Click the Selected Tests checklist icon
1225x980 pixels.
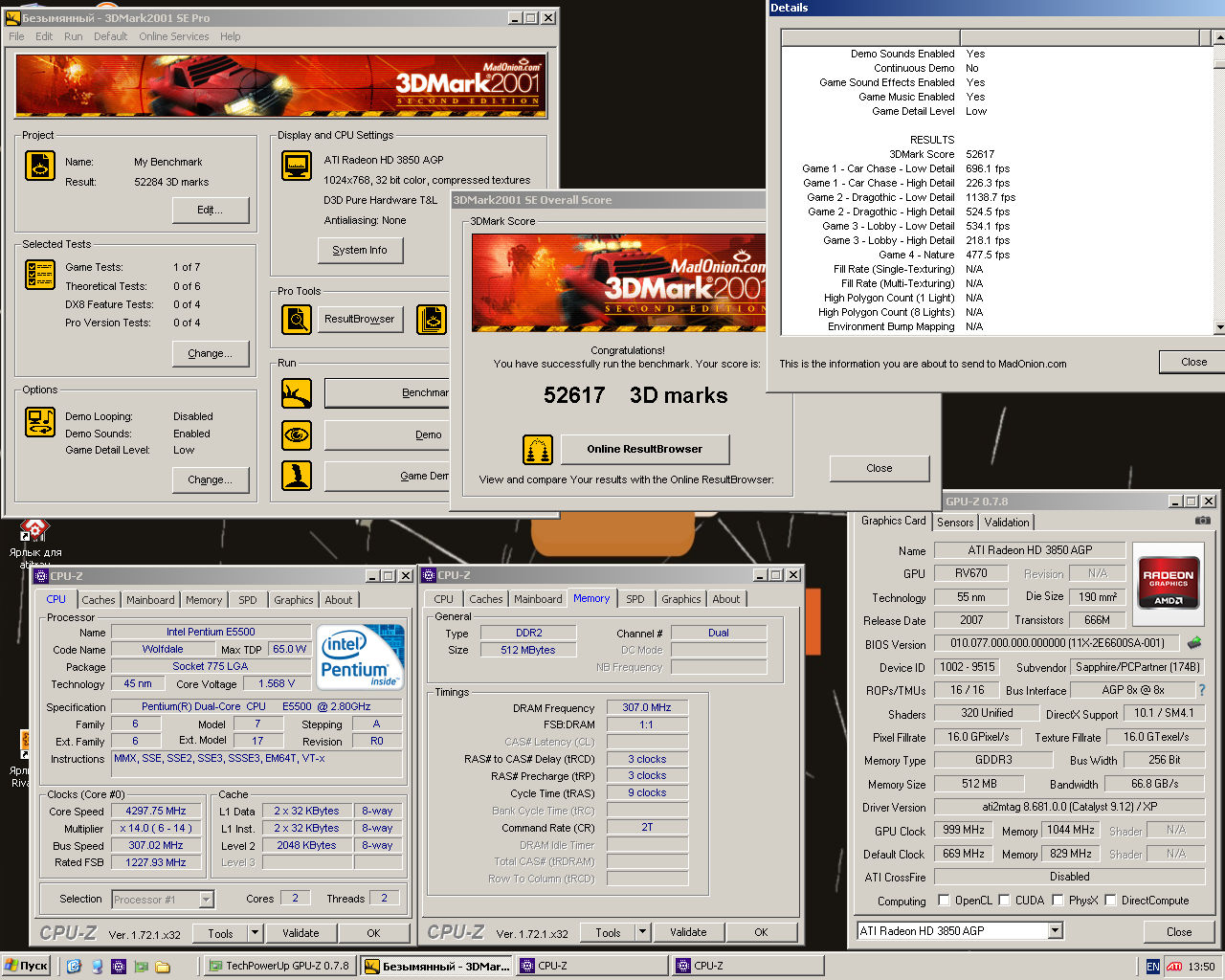point(40,275)
